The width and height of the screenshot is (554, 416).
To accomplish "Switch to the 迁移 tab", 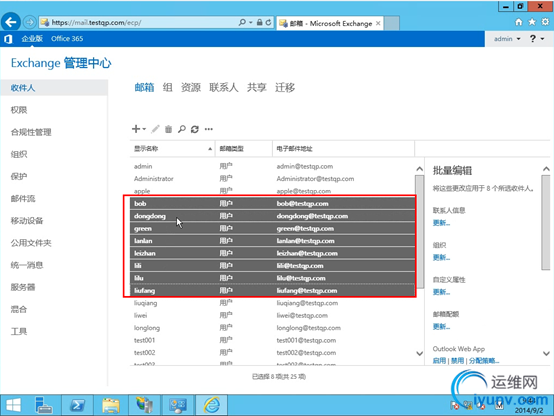I will click(285, 87).
